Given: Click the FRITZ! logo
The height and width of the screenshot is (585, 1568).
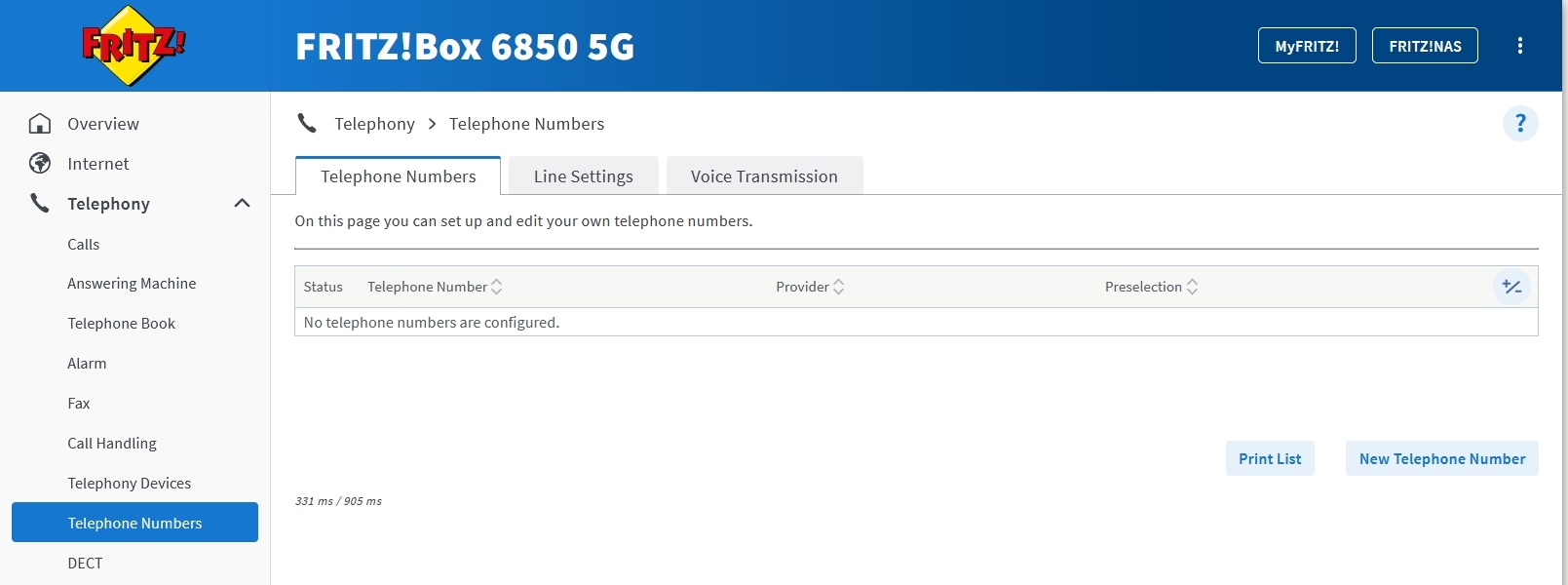Looking at the screenshot, I should [x=134, y=46].
